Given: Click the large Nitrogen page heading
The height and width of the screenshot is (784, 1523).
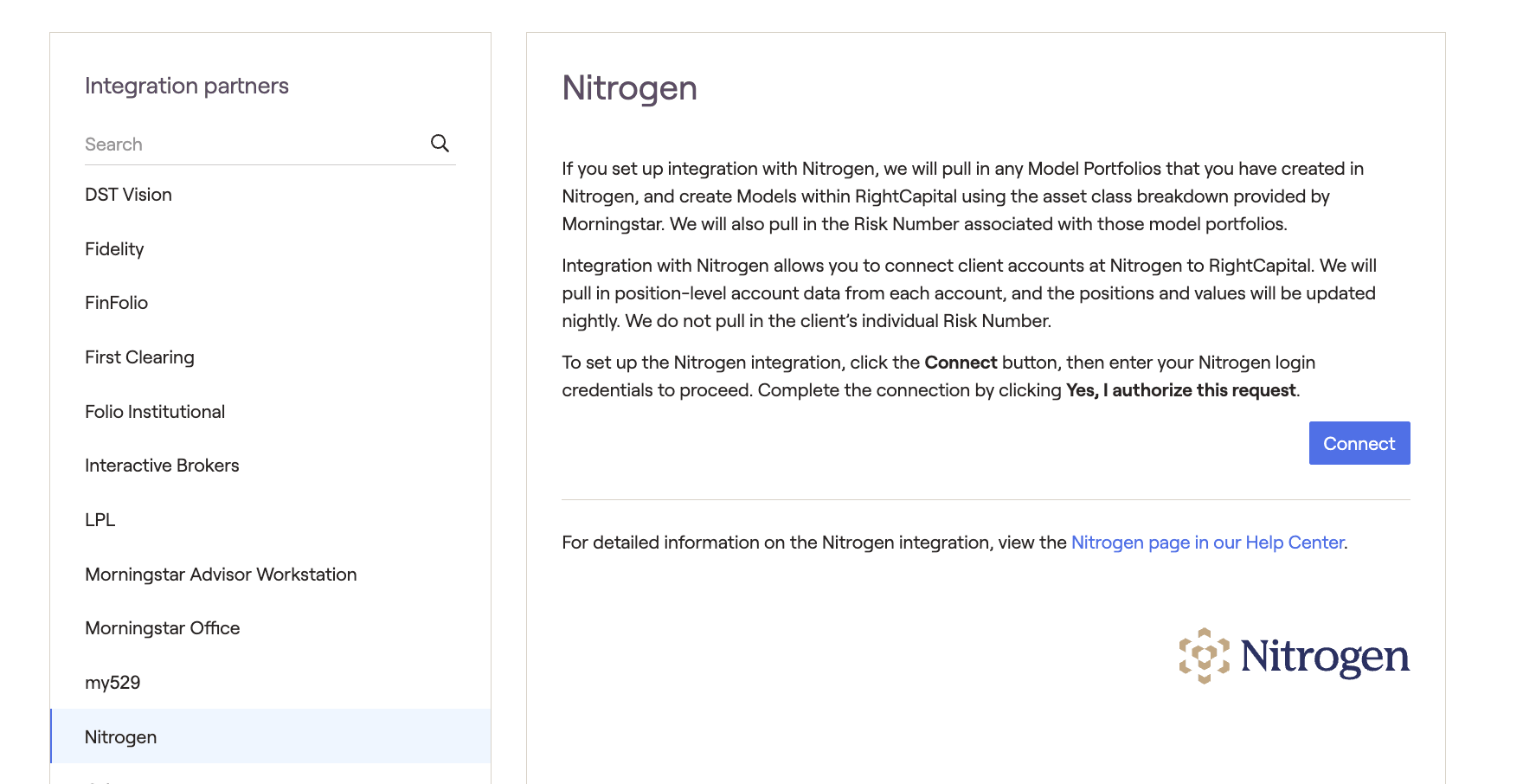Looking at the screenshot, I should coord(629,88).
